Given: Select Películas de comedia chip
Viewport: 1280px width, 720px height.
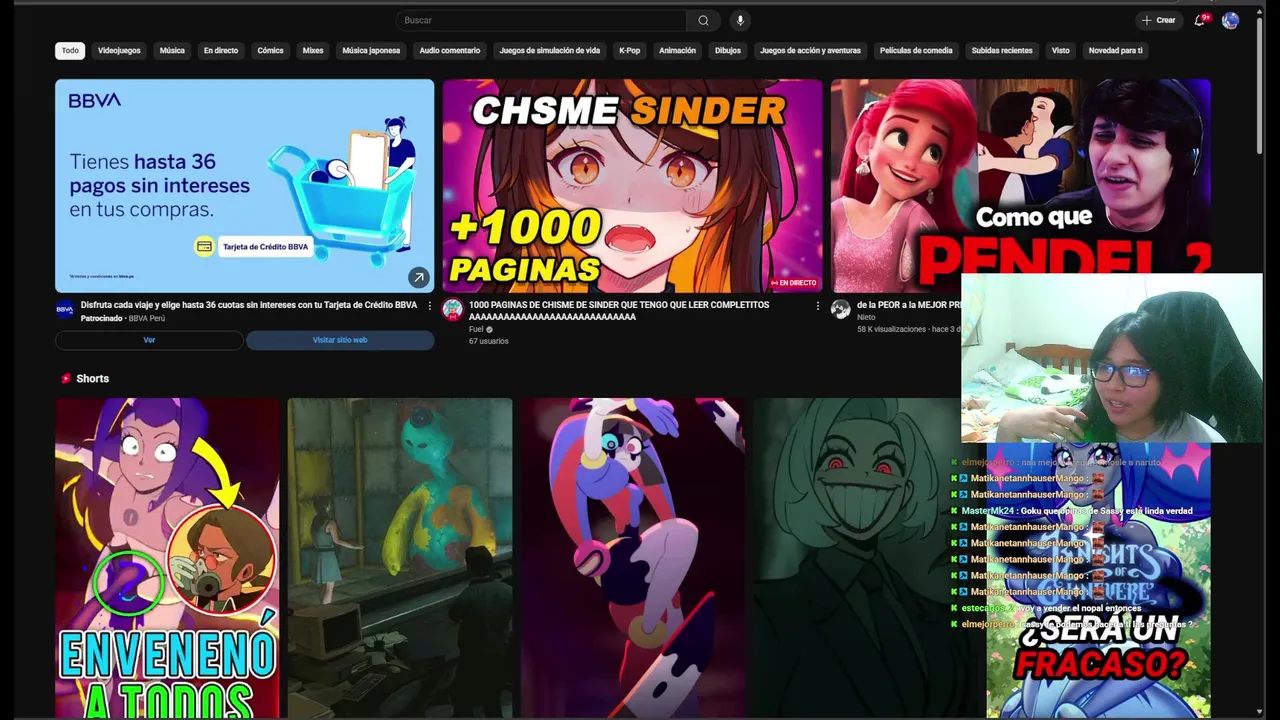Looking at the screenshot, I should tap(916, 50).
